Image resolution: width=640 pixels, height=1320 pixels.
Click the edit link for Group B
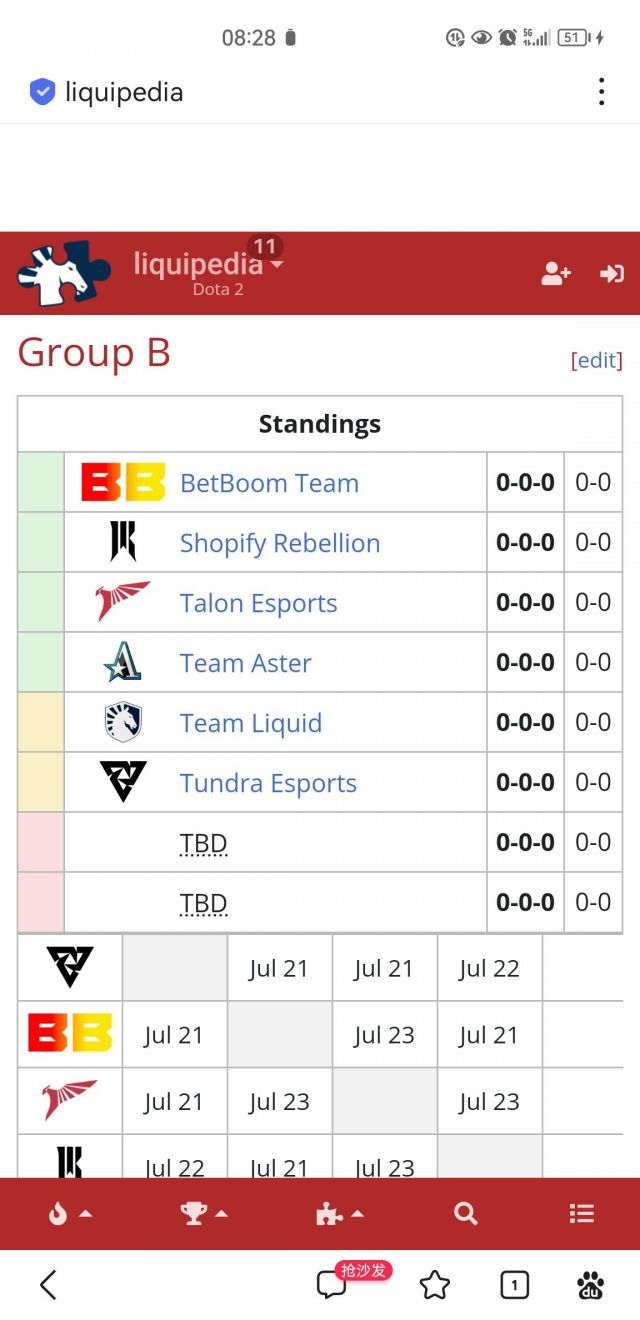pos(596,360)
